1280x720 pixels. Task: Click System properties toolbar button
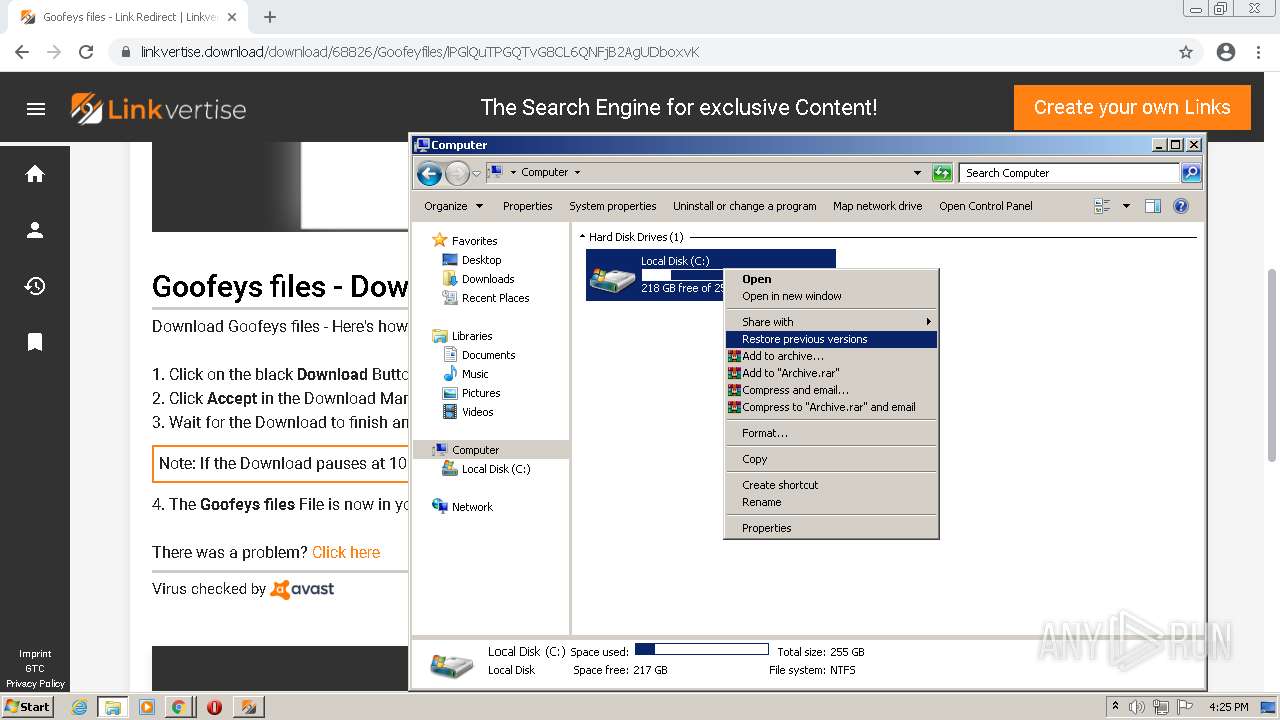(x=612, y=206)
